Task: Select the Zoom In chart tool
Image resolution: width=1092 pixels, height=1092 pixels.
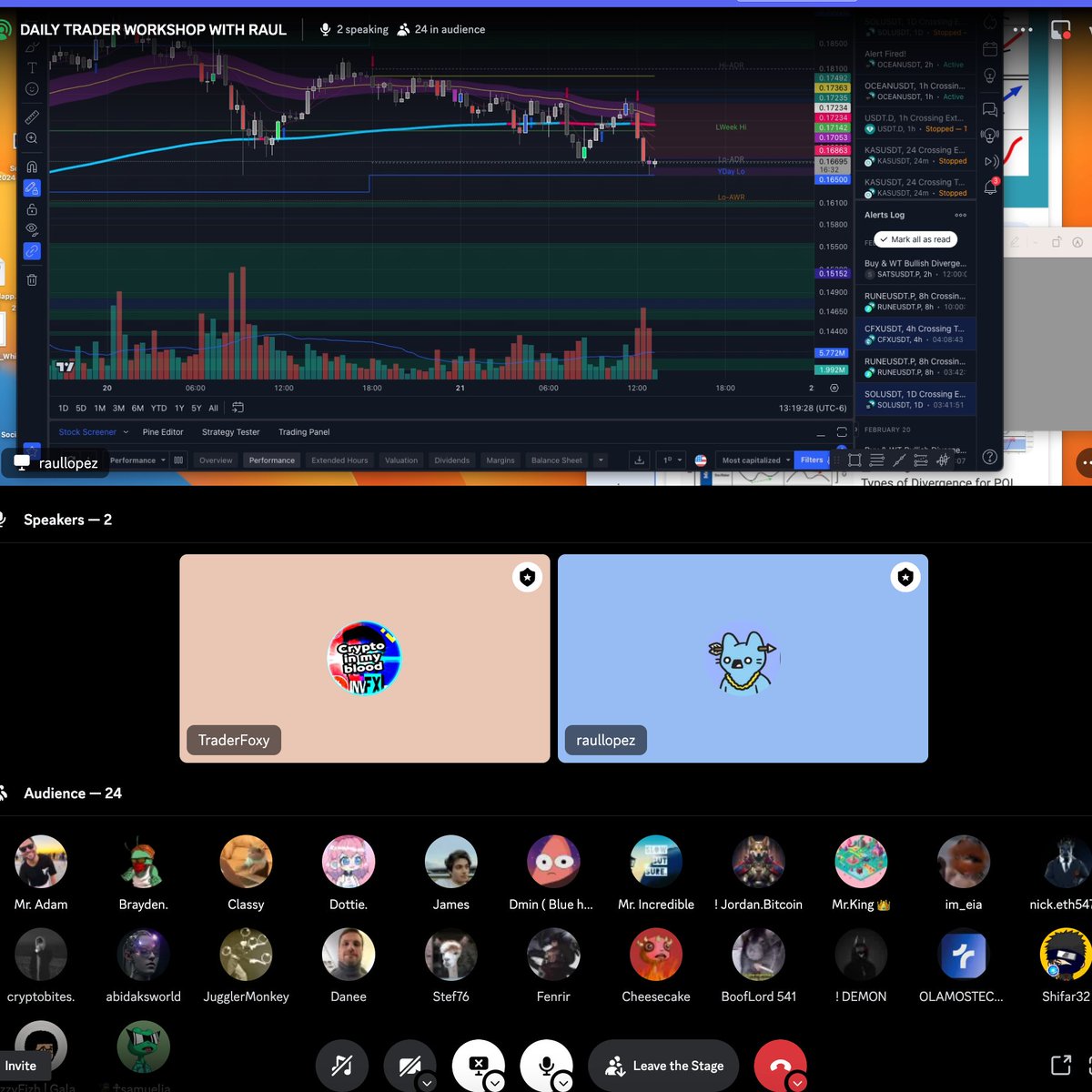Action: (32, 138)
